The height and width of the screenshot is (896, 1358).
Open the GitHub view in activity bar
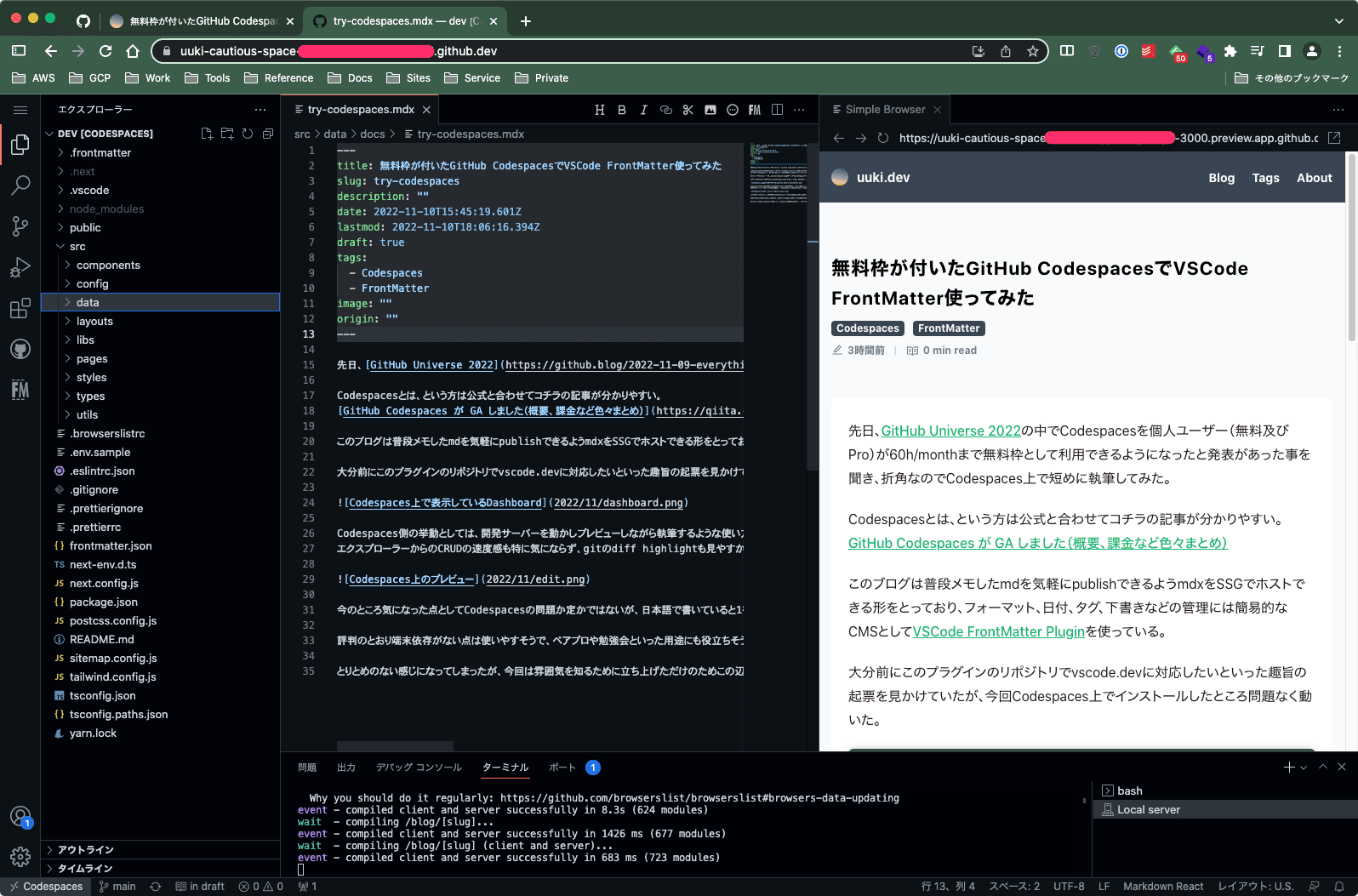point(20,349)
